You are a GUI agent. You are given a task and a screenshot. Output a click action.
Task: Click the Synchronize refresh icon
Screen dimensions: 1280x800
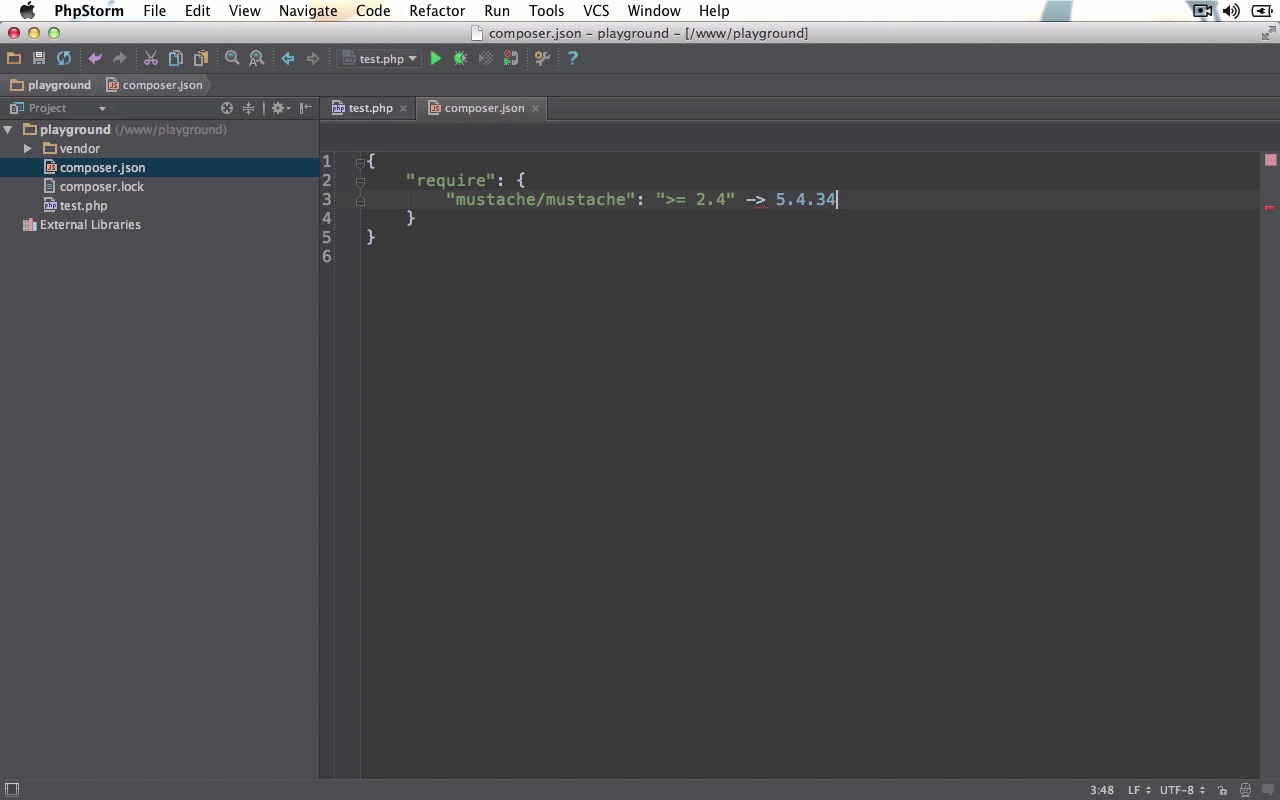pos(64,59)
